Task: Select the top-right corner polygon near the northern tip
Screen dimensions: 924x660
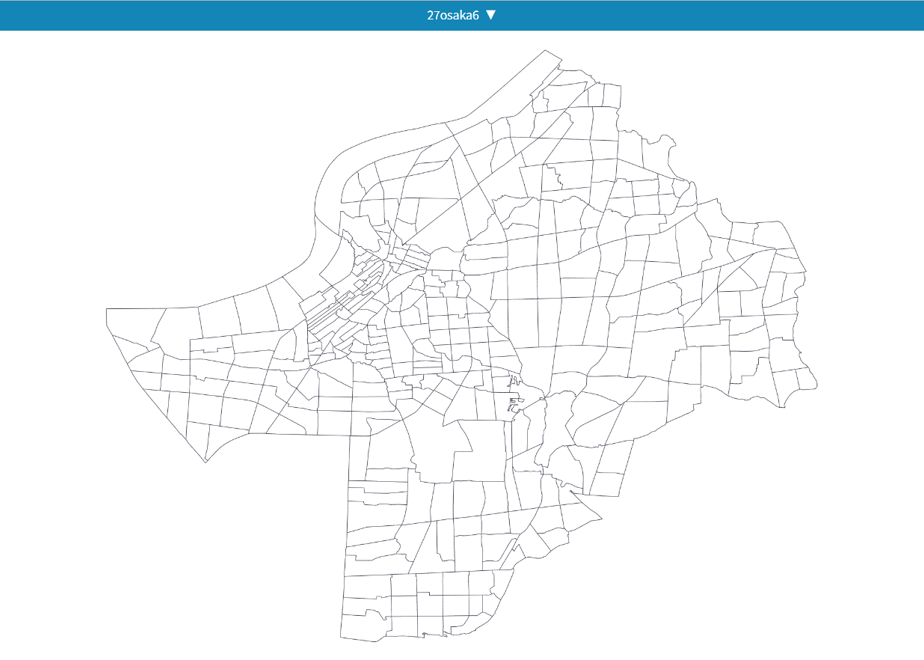Action: coord(611,95)
